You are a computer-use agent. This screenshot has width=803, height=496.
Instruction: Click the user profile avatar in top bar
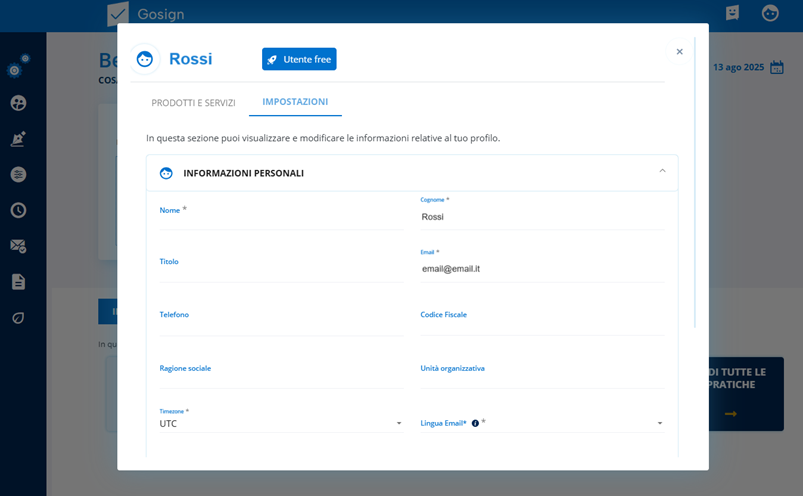coord(770,13)
